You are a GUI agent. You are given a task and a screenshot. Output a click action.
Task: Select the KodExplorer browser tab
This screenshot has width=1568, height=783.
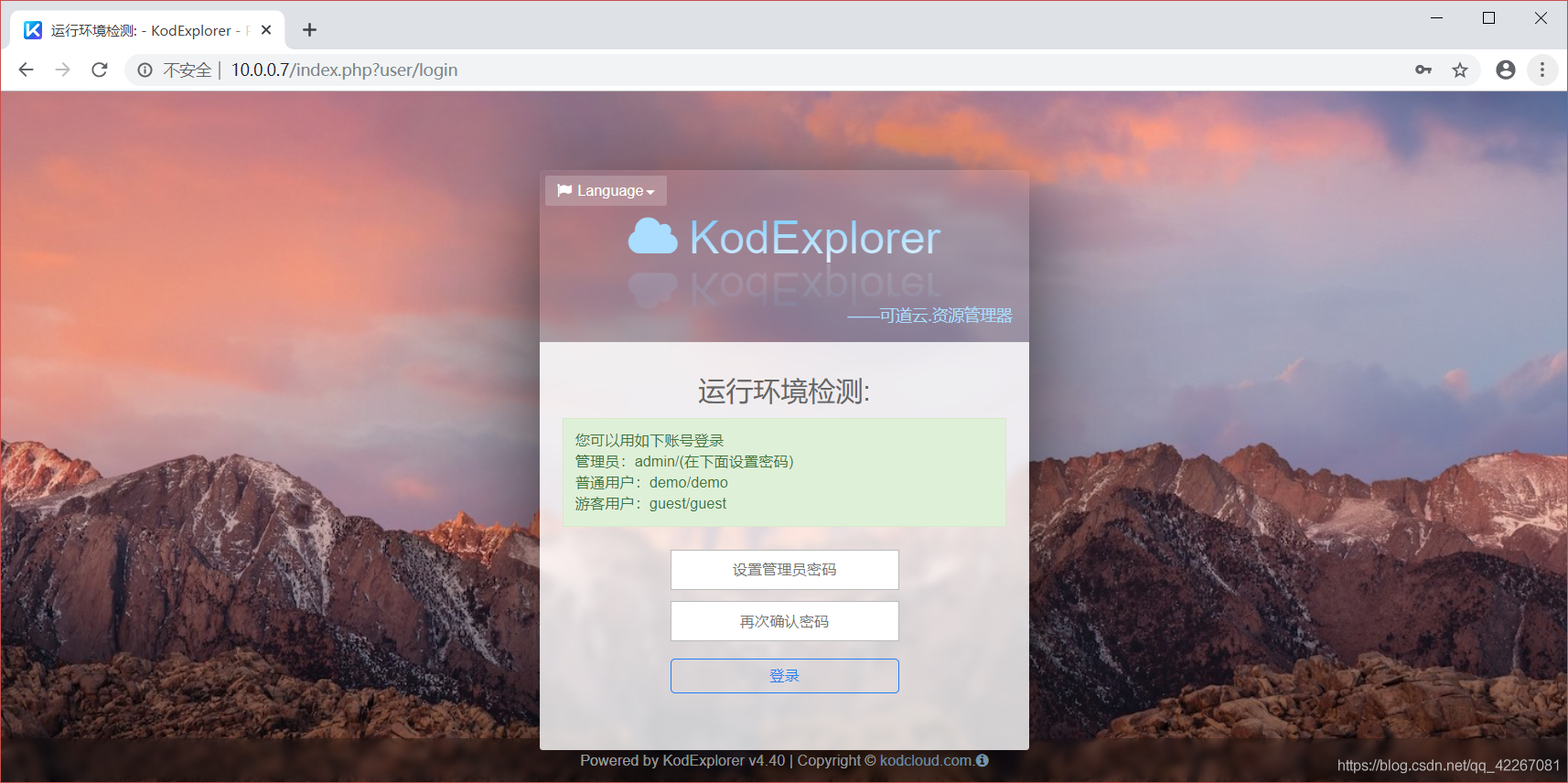(x=147, y=30)
